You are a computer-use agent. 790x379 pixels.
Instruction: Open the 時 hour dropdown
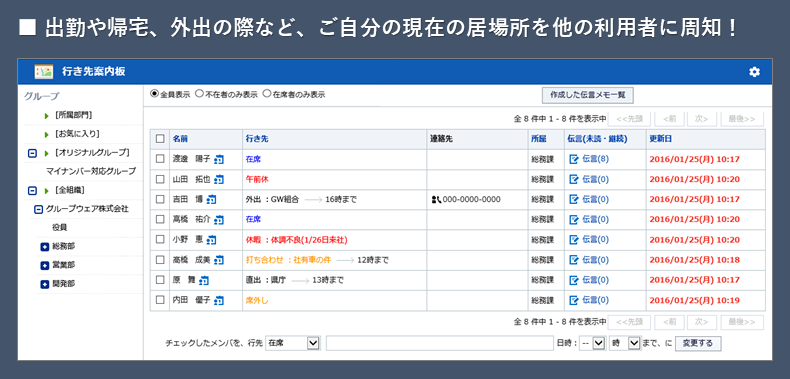[625, 343]
